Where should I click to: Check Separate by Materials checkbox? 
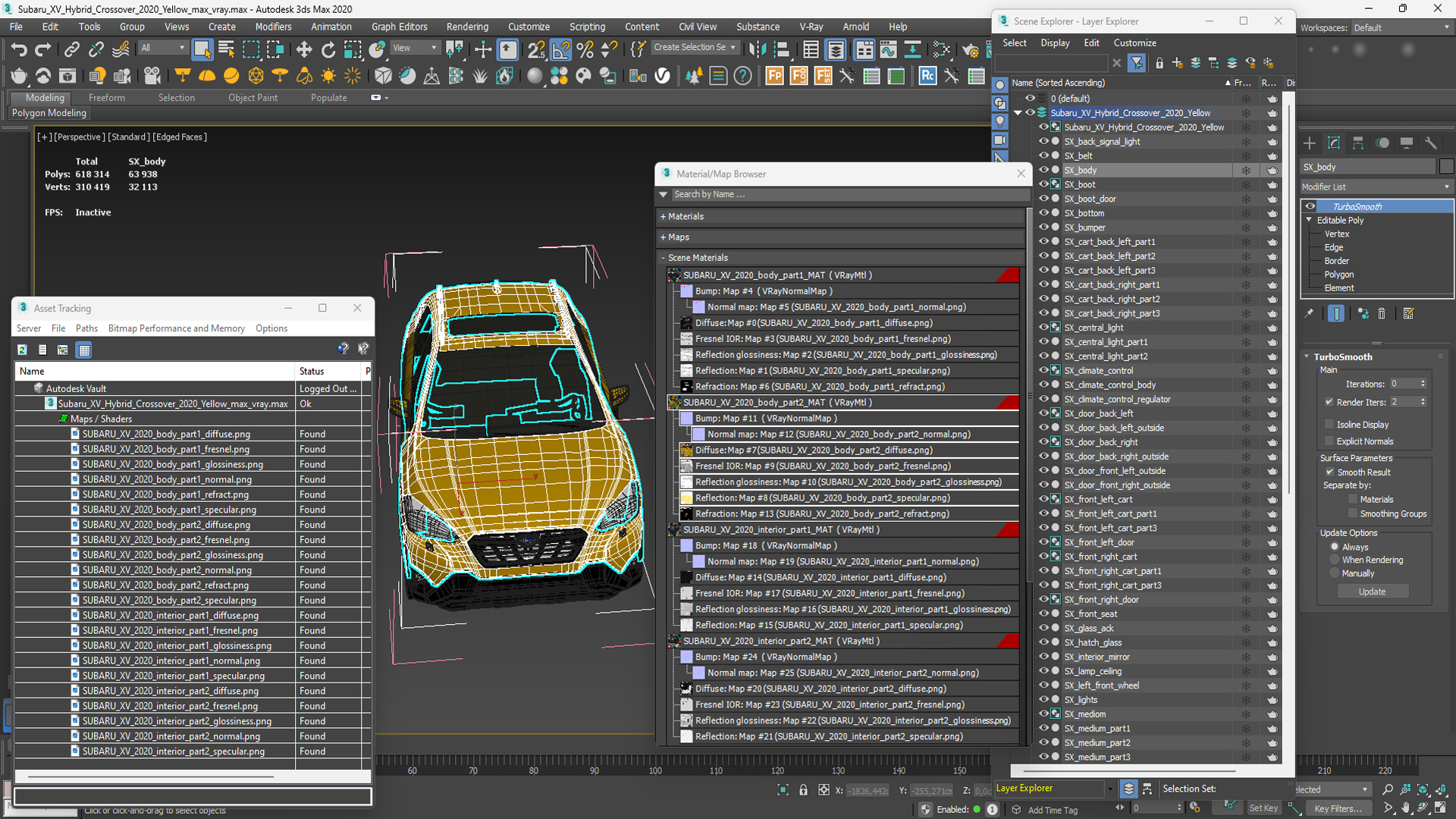tap(1352, 499)
